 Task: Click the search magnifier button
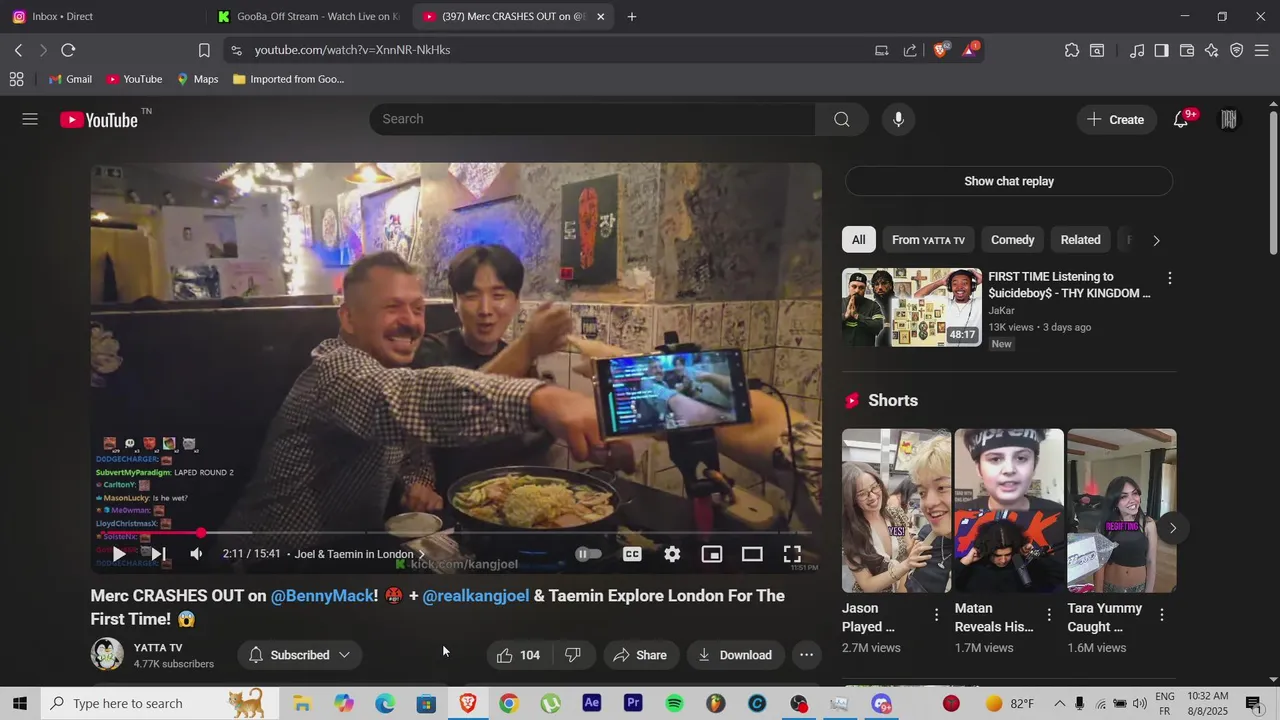[842, 119]
